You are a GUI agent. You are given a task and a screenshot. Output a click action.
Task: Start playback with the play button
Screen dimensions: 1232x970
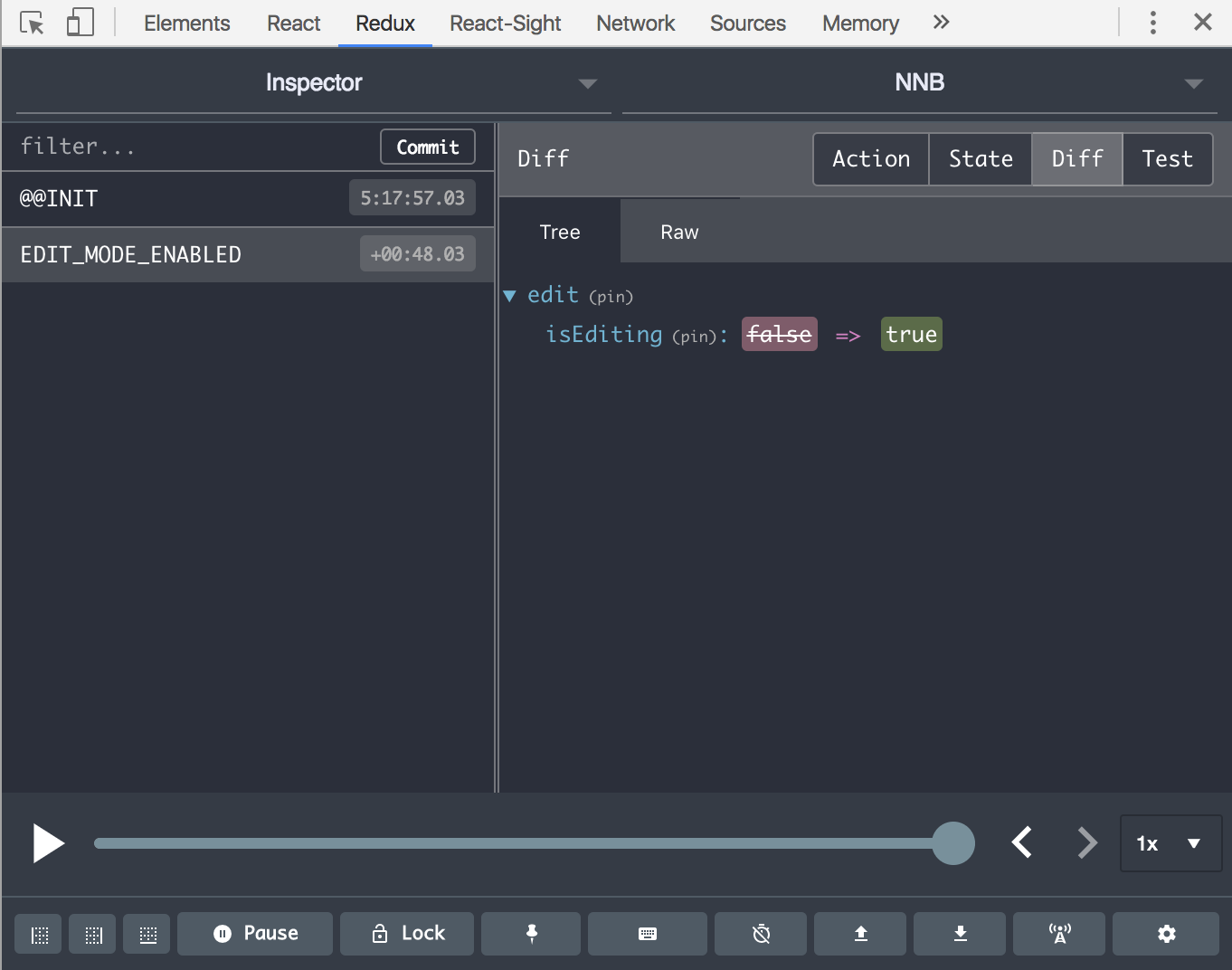coord(48,843)
